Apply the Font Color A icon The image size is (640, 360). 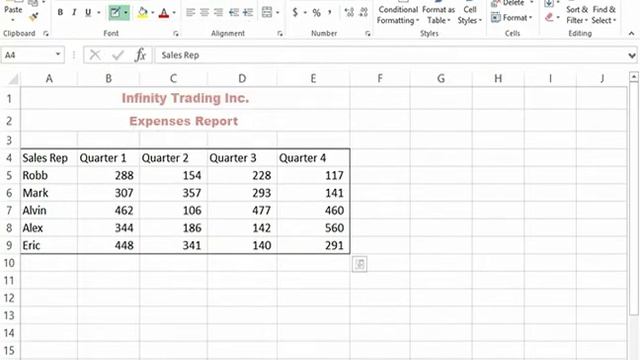[164, 13]
